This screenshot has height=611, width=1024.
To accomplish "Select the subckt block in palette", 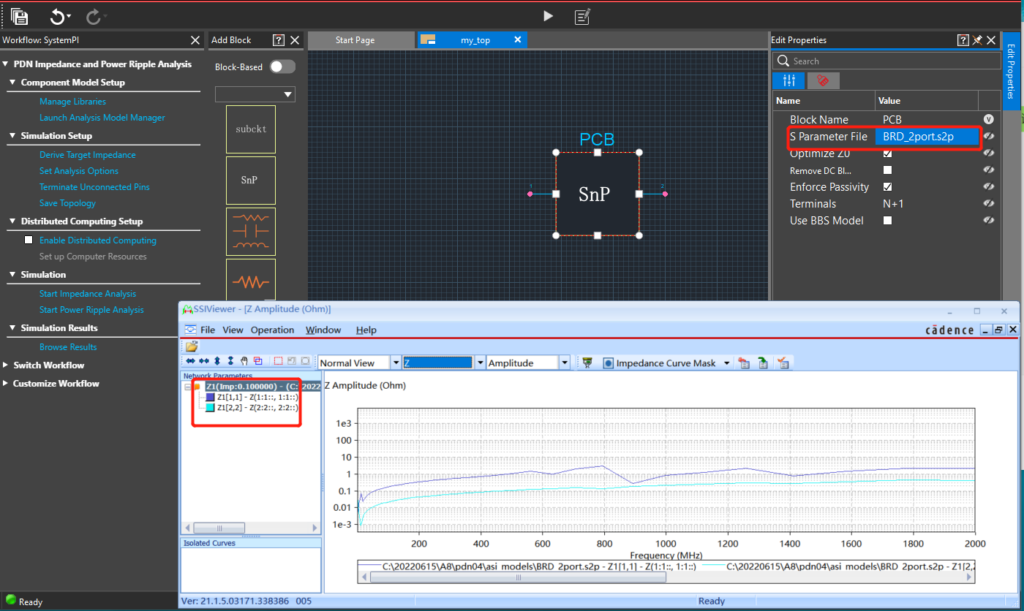I will tap(250, 129).
